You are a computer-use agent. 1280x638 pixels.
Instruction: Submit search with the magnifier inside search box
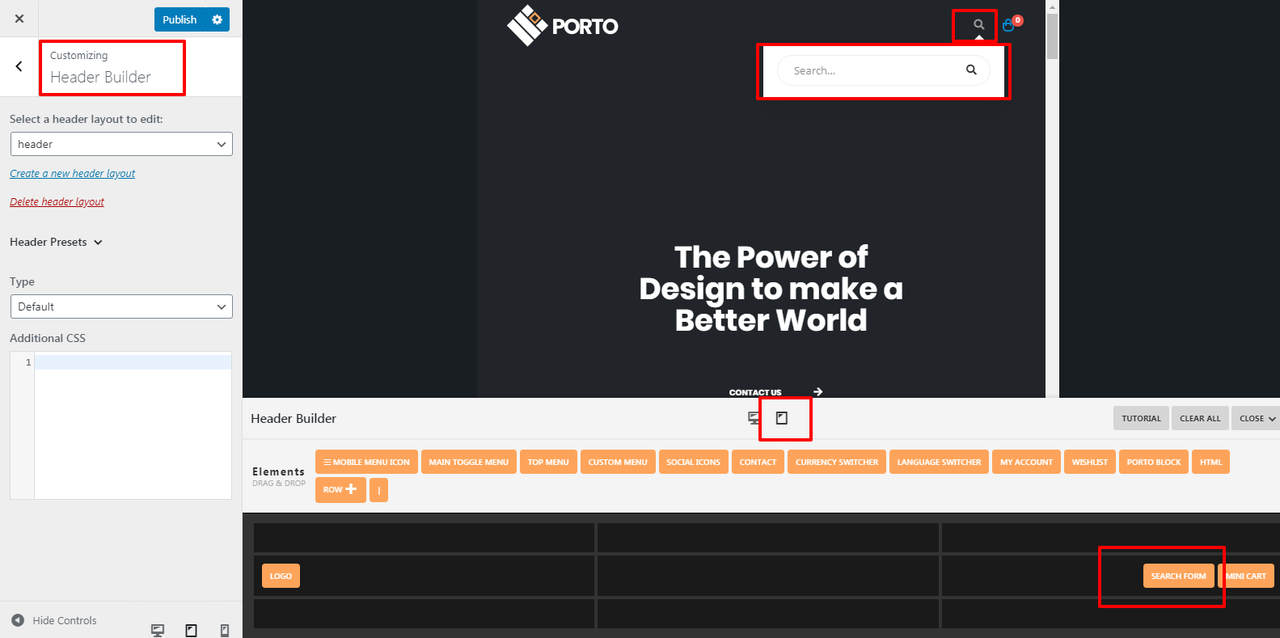[971, 70]
